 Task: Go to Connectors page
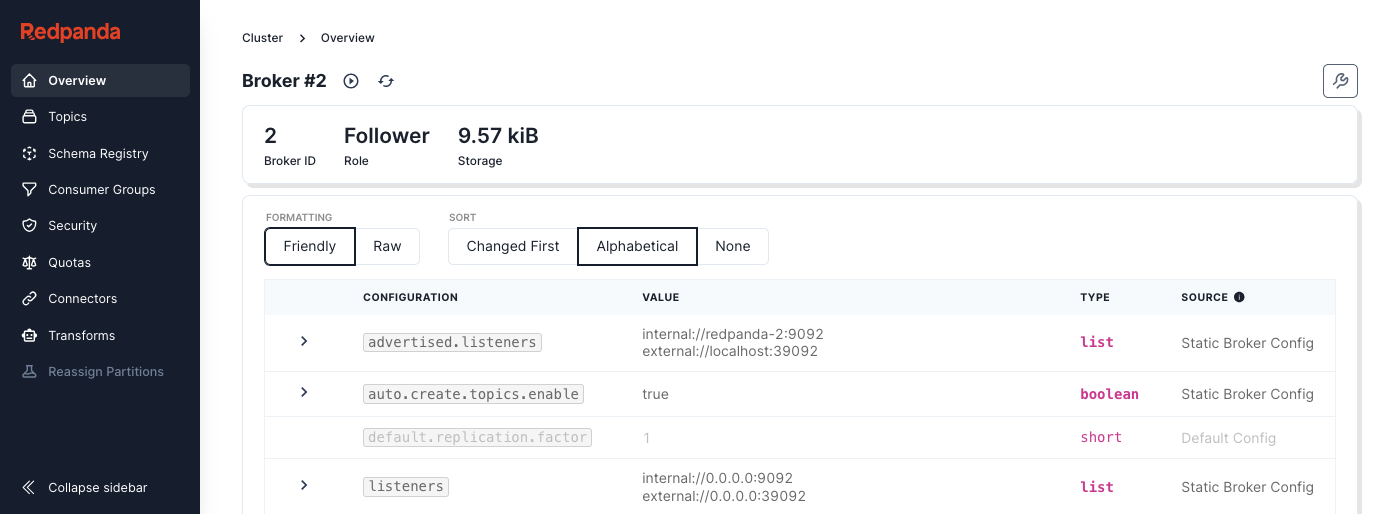(82, 299)
